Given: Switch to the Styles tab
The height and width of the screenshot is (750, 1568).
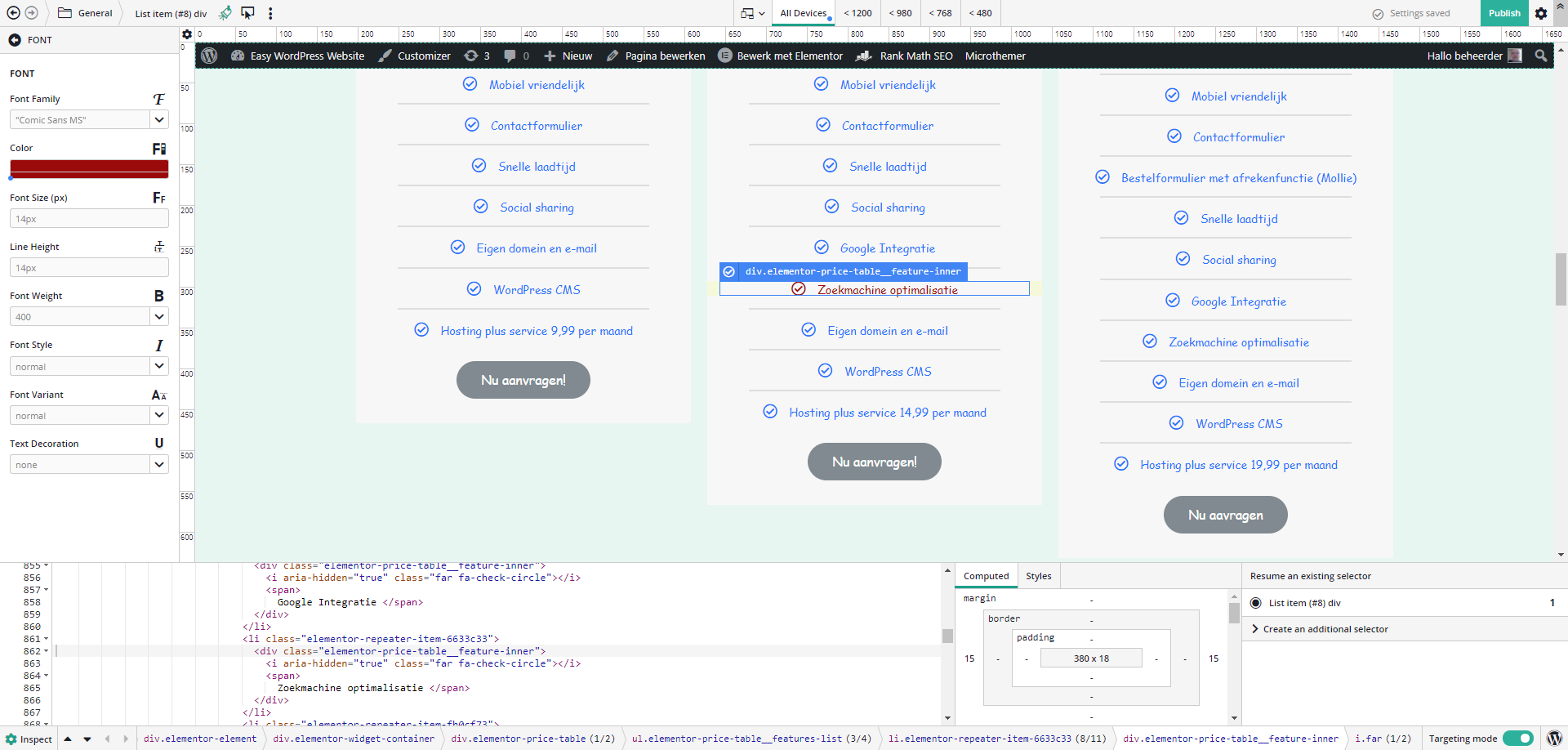Looking at the screenshot, I should pyautogui.click(x=1039, y=576).
